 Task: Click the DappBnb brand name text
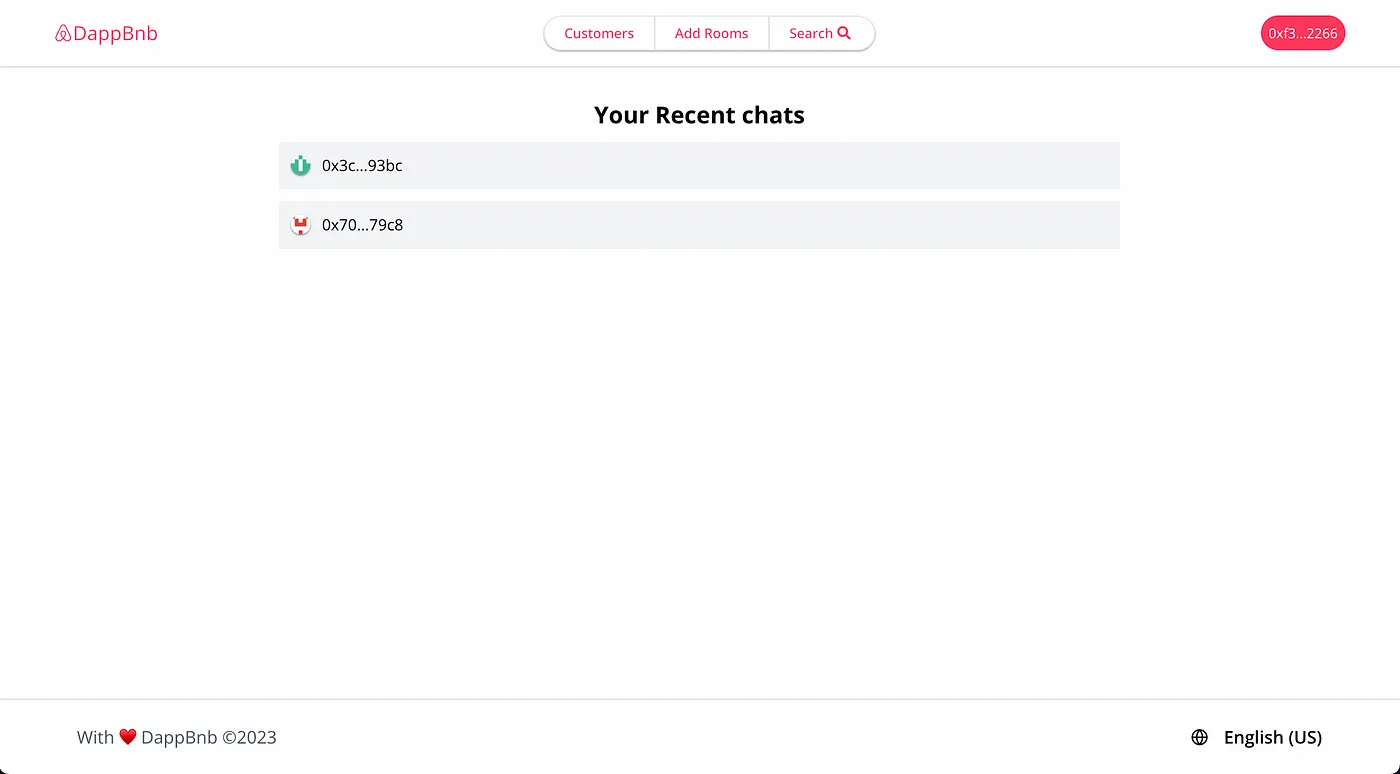(115, 34)
